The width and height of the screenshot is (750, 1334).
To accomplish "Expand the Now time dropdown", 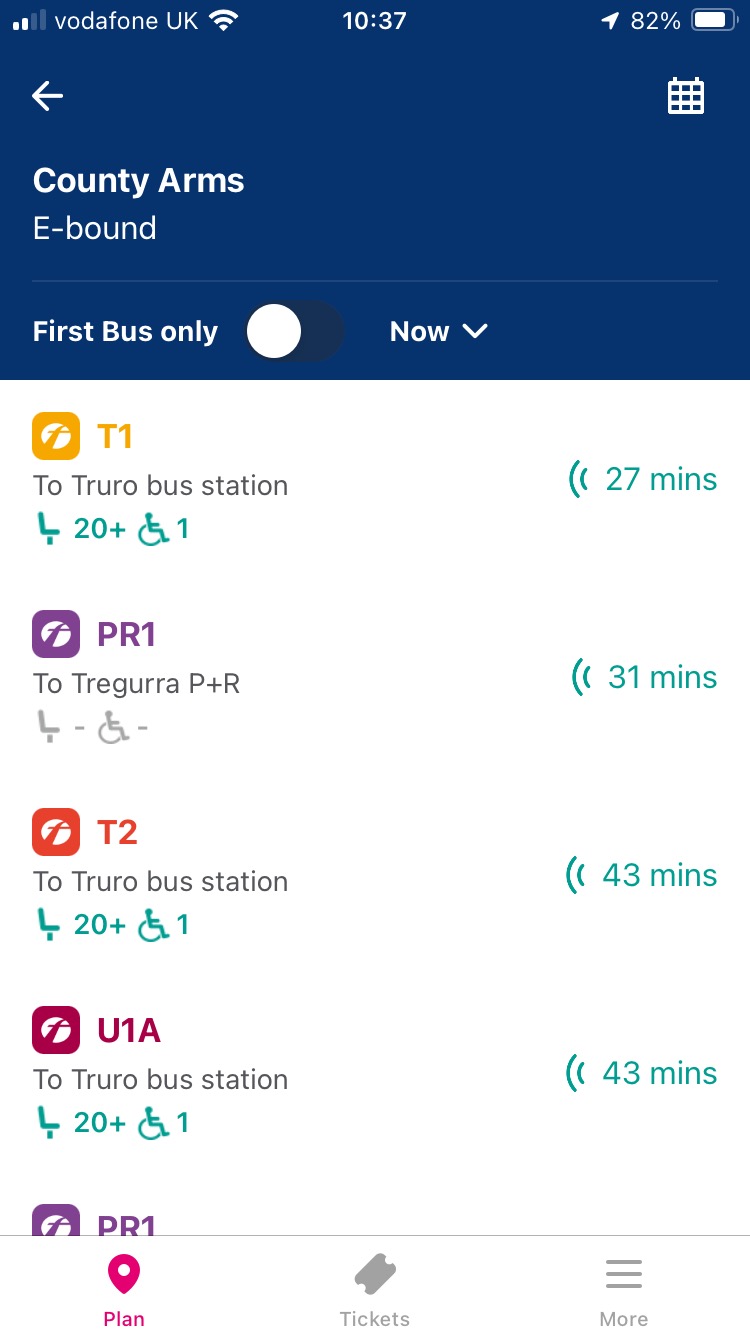I will point(438,332).
